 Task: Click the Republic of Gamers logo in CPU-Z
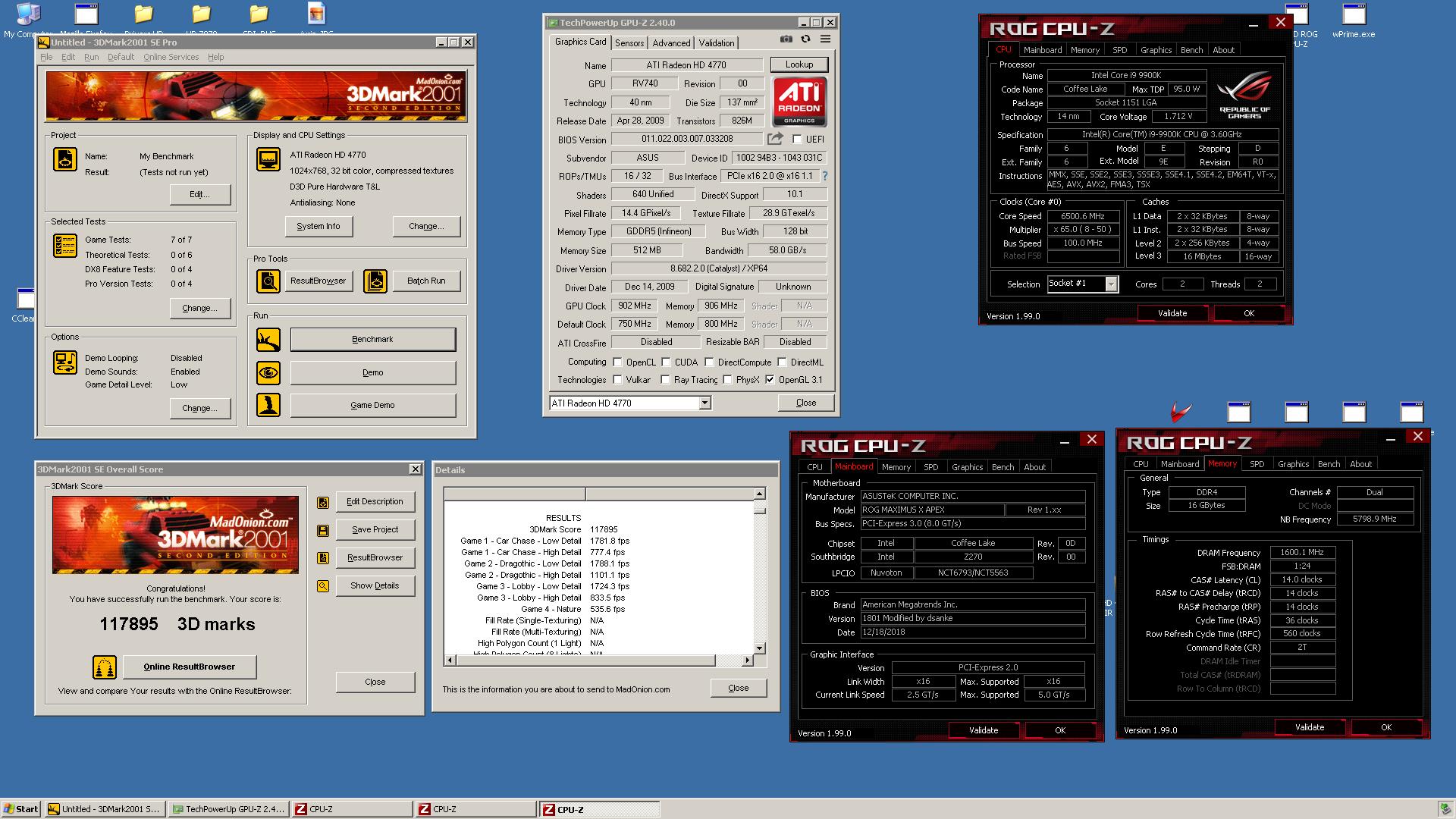[x=1244, y=96]
